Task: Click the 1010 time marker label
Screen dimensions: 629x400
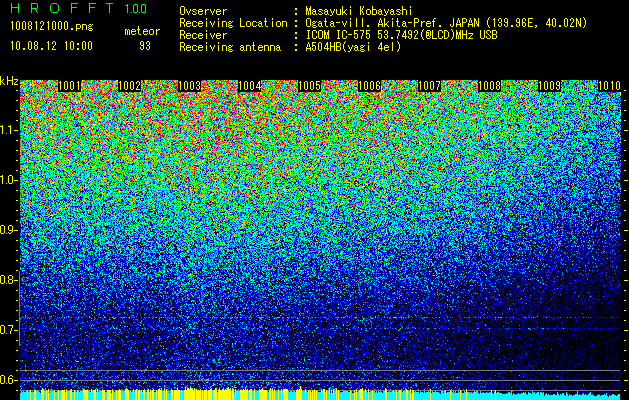Action: point(609,86)
